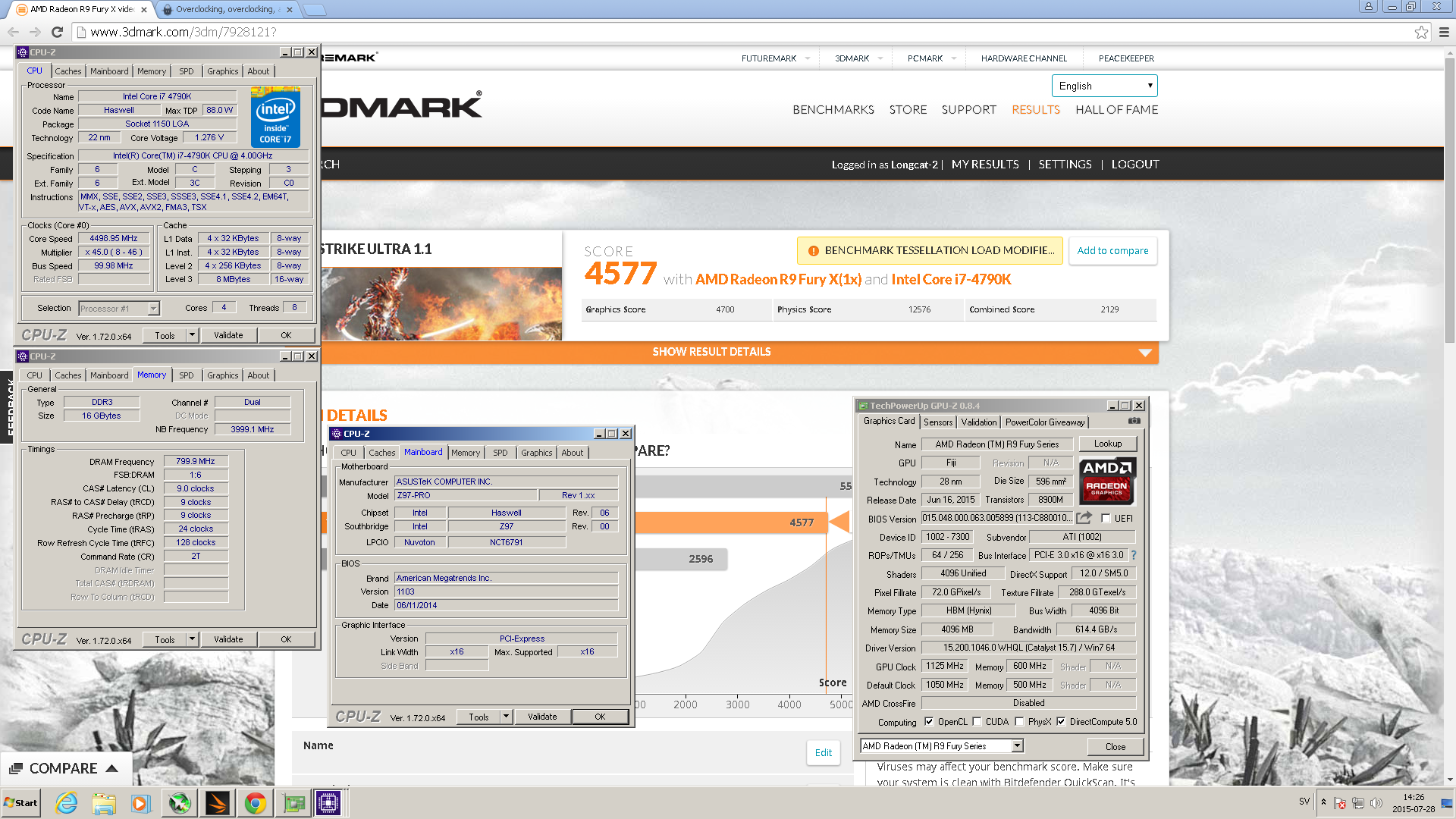Open Action Center flag icon

pyautogui.click(x=1340, y=803)
